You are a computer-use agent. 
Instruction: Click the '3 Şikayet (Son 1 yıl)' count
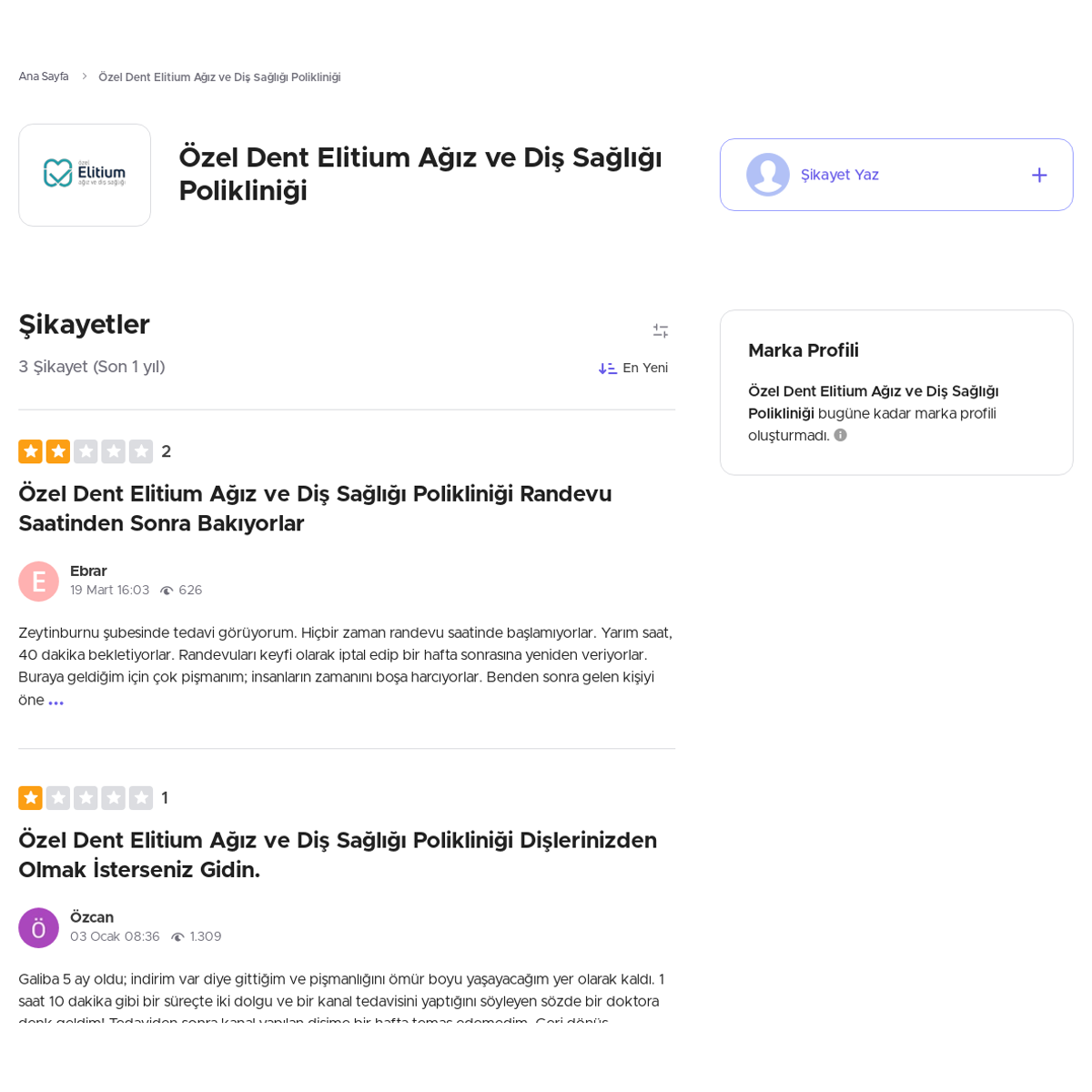[92, 367]
